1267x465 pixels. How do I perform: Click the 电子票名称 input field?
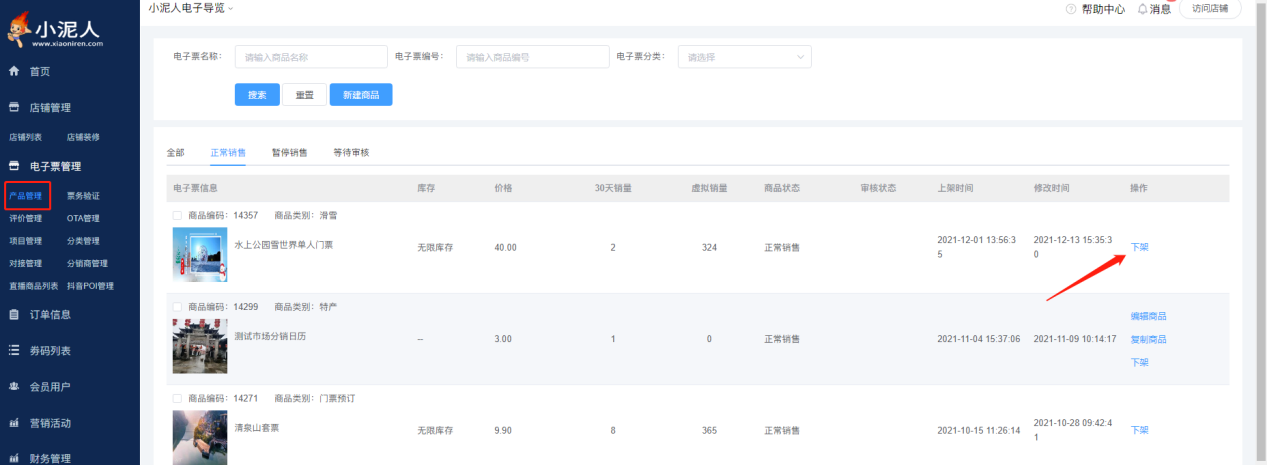coord(310,57)
